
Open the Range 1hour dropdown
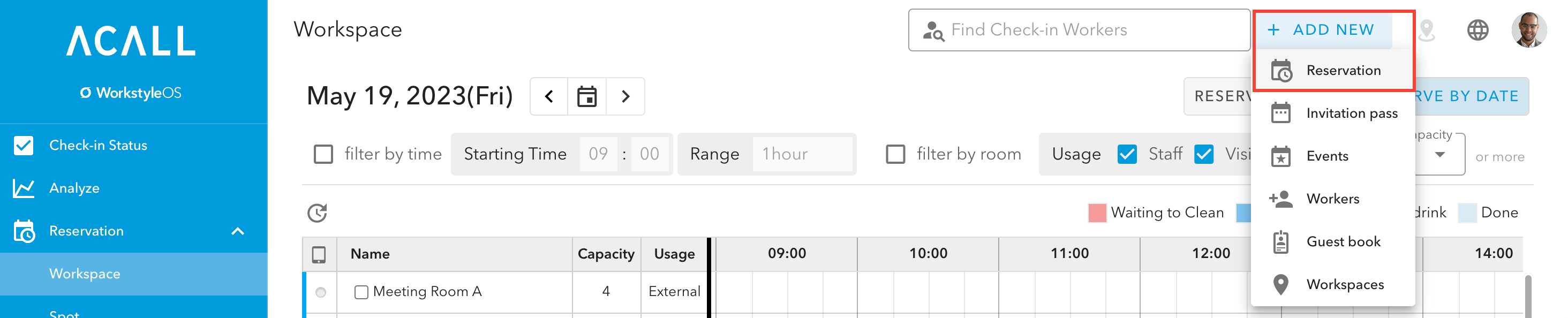pyautogui.click(x=802, y=154)
